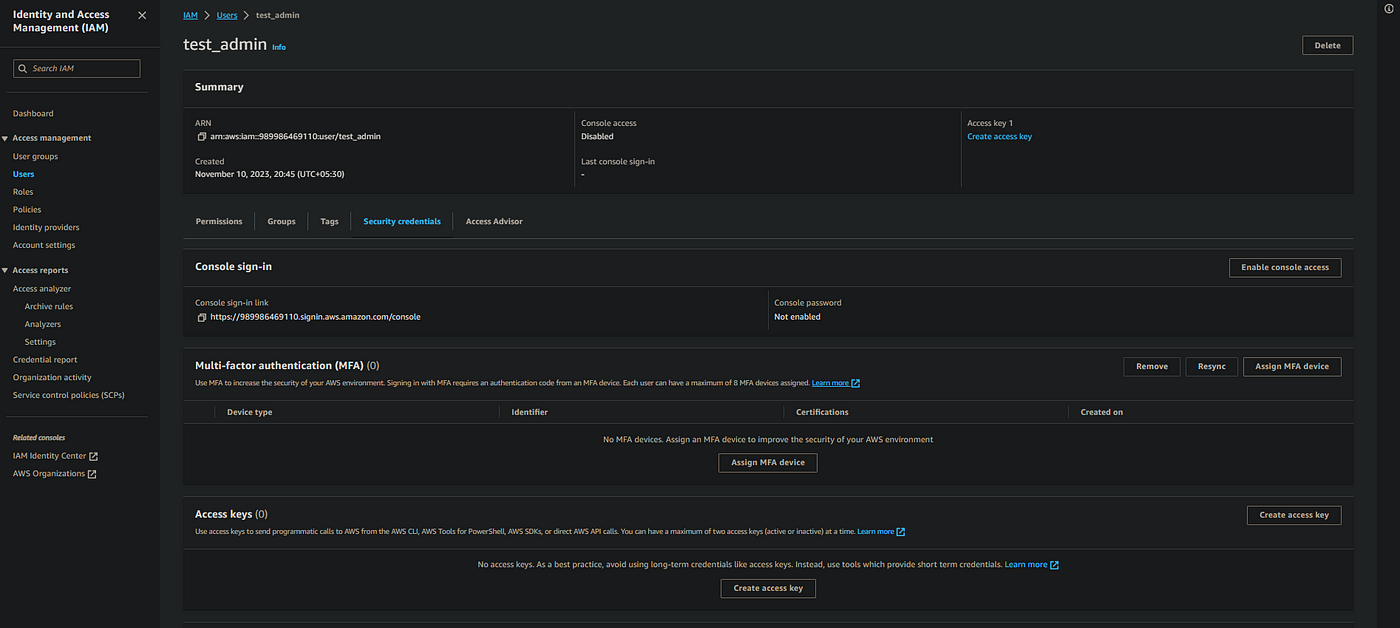Go to Users in the breadcrumb
Image resolution: width=1400 pixels, height=628 pixels.
227,16
